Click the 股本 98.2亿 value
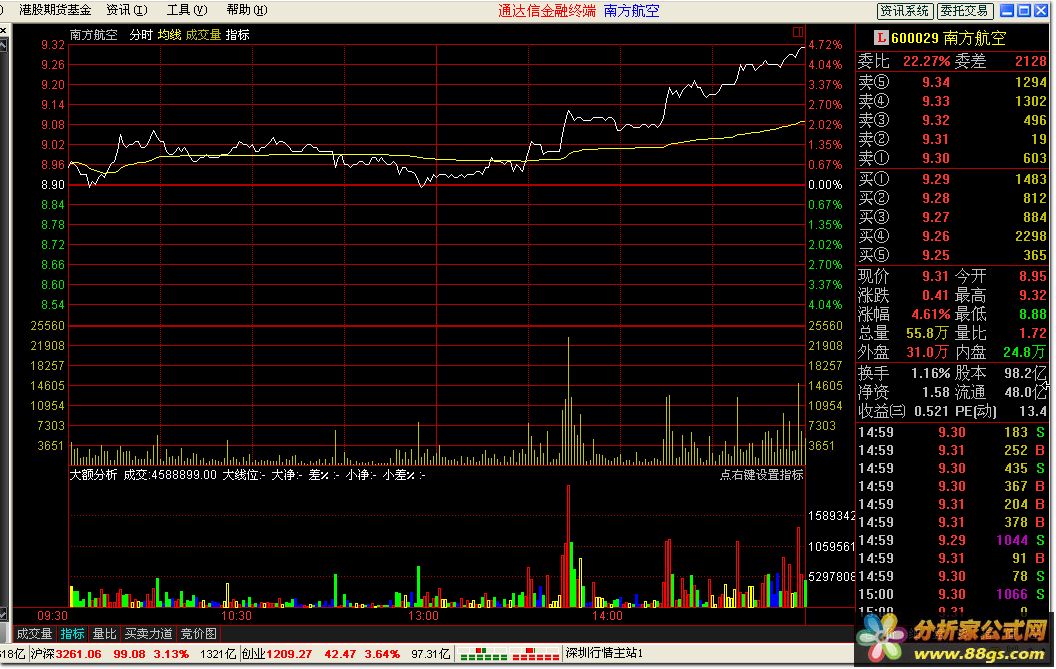1056x669 pixels. click(x=1026, y=373)
